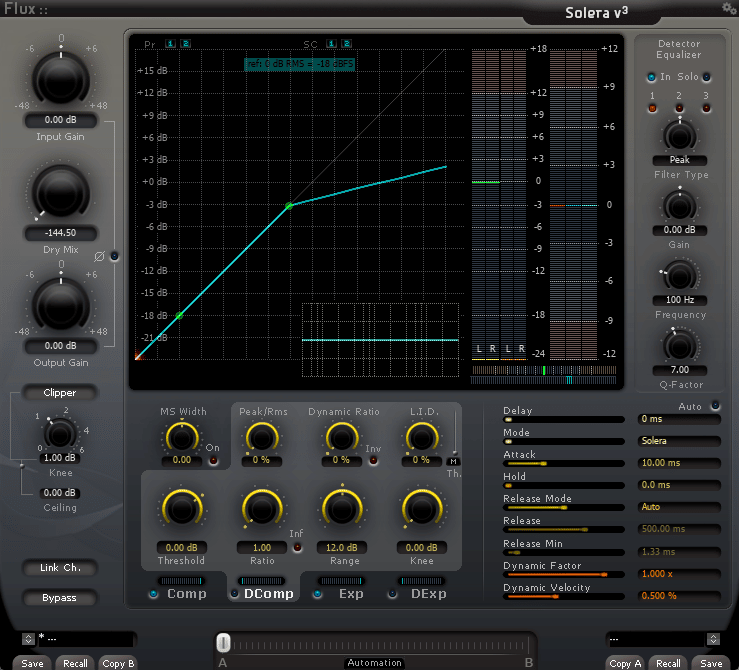This screenshot has height=670, width=739.
Task: Click the Clipper Knee knob
Action: (60, 433)
